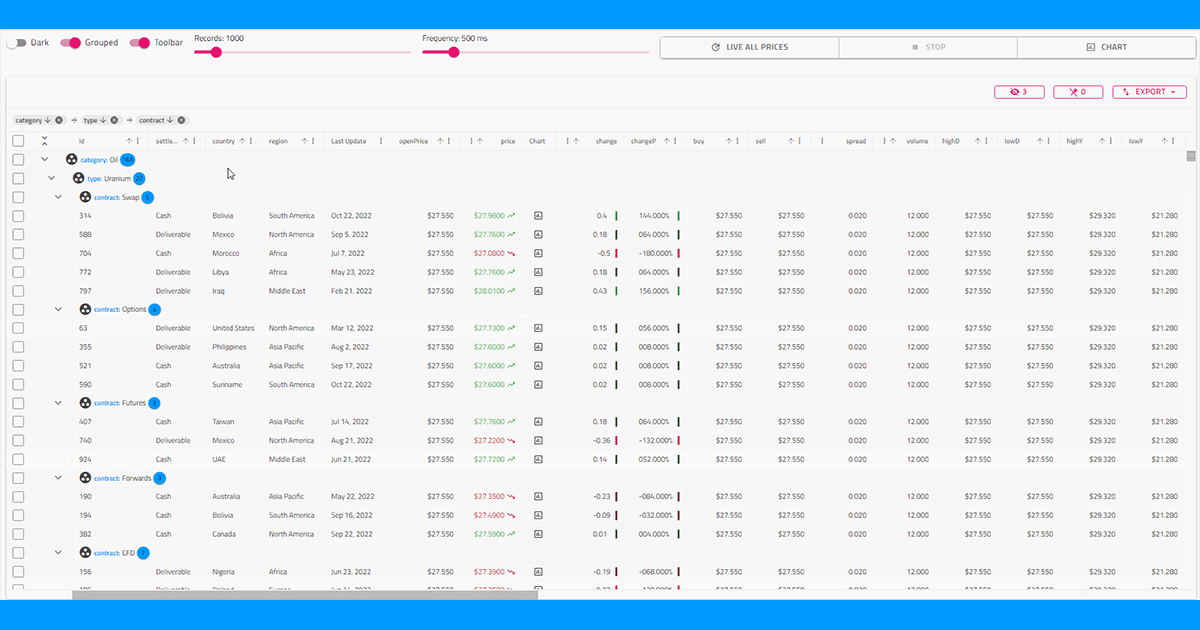Open column menu for country header

251,141
